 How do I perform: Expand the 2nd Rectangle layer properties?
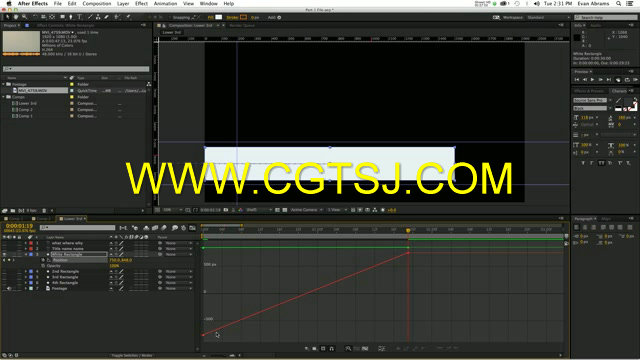tap(26, 271)
